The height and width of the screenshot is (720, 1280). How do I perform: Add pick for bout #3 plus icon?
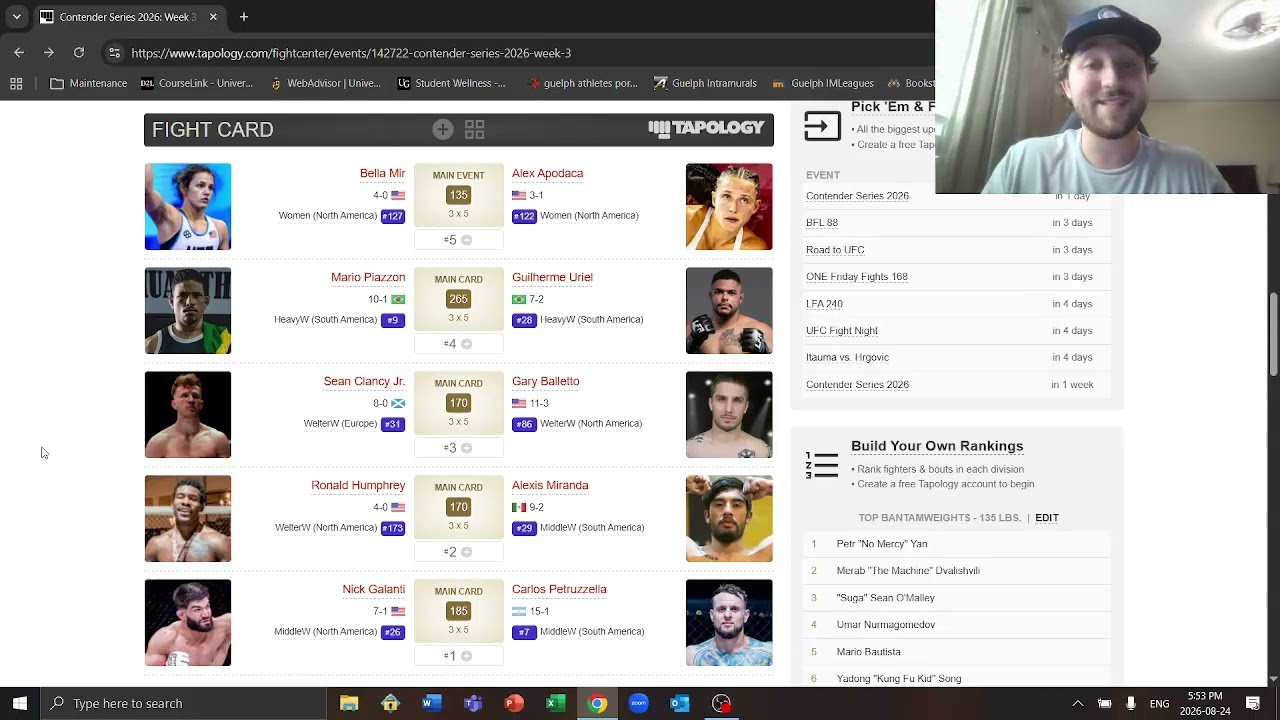tap(466, 448)
